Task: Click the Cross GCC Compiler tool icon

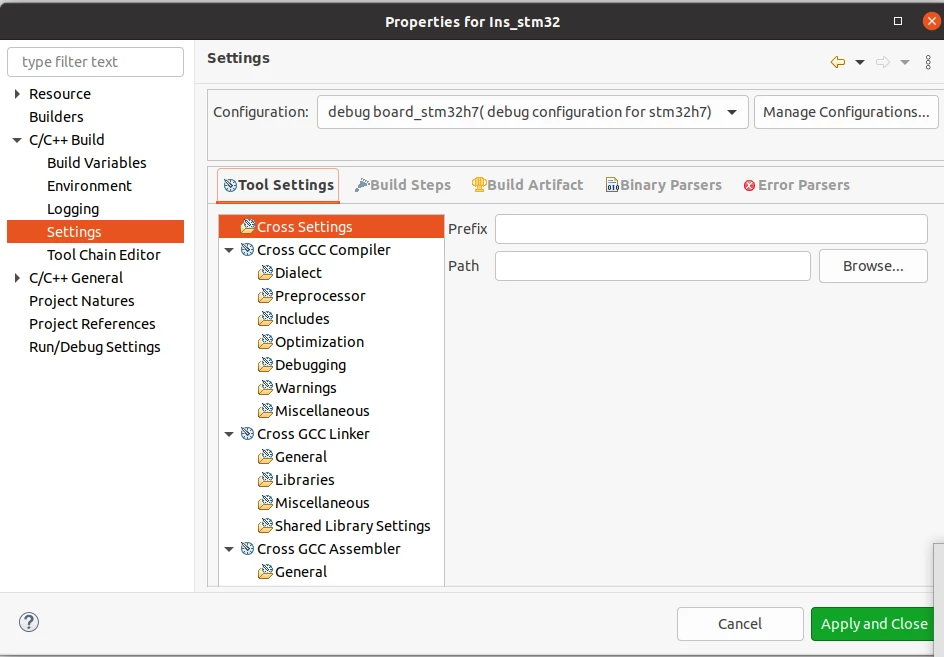Action: (247, 249)
